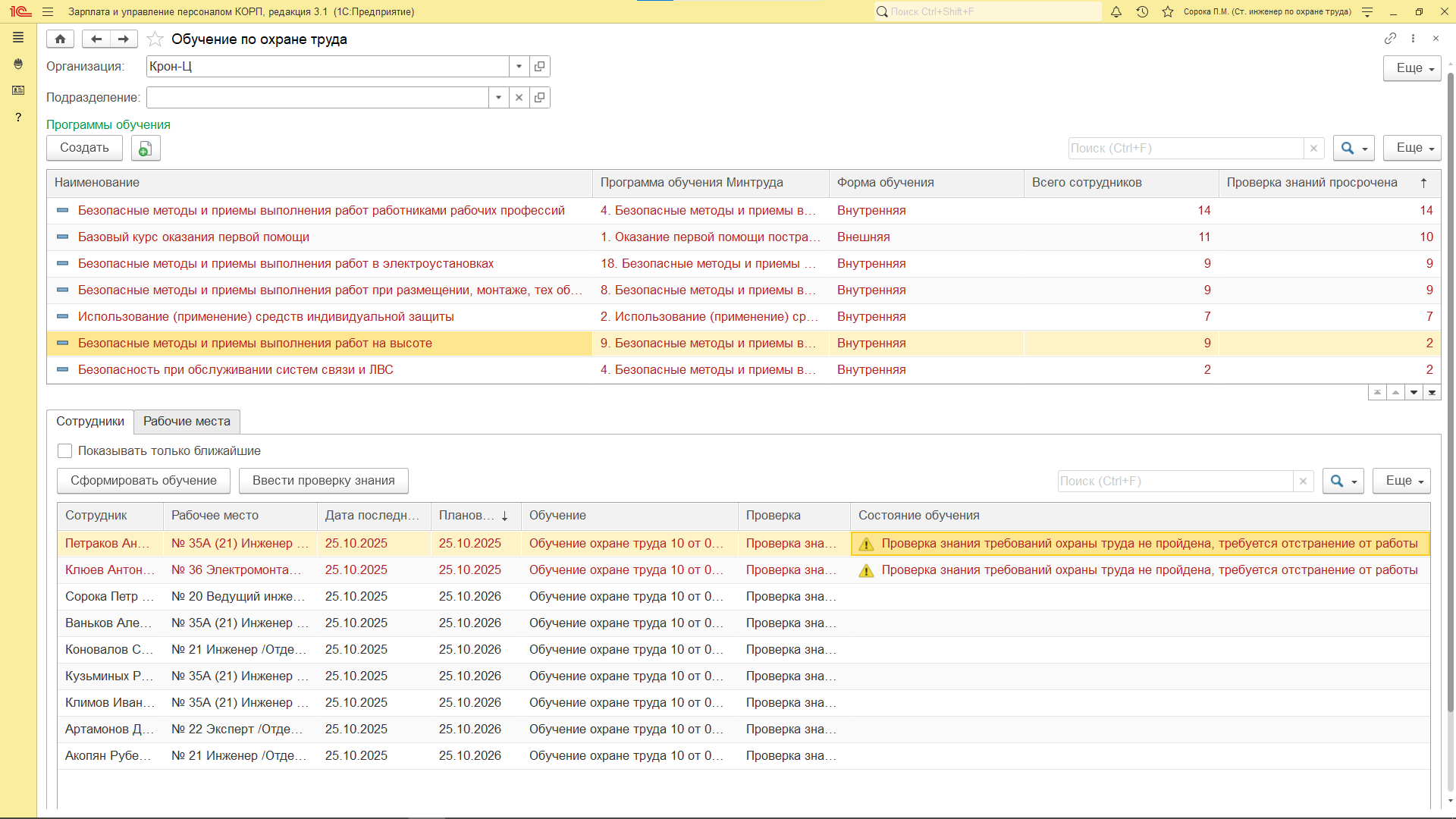Go back using the left arrow
Image resolution: width=1456 pixels, height=819 pixels.
coord(96,39)
